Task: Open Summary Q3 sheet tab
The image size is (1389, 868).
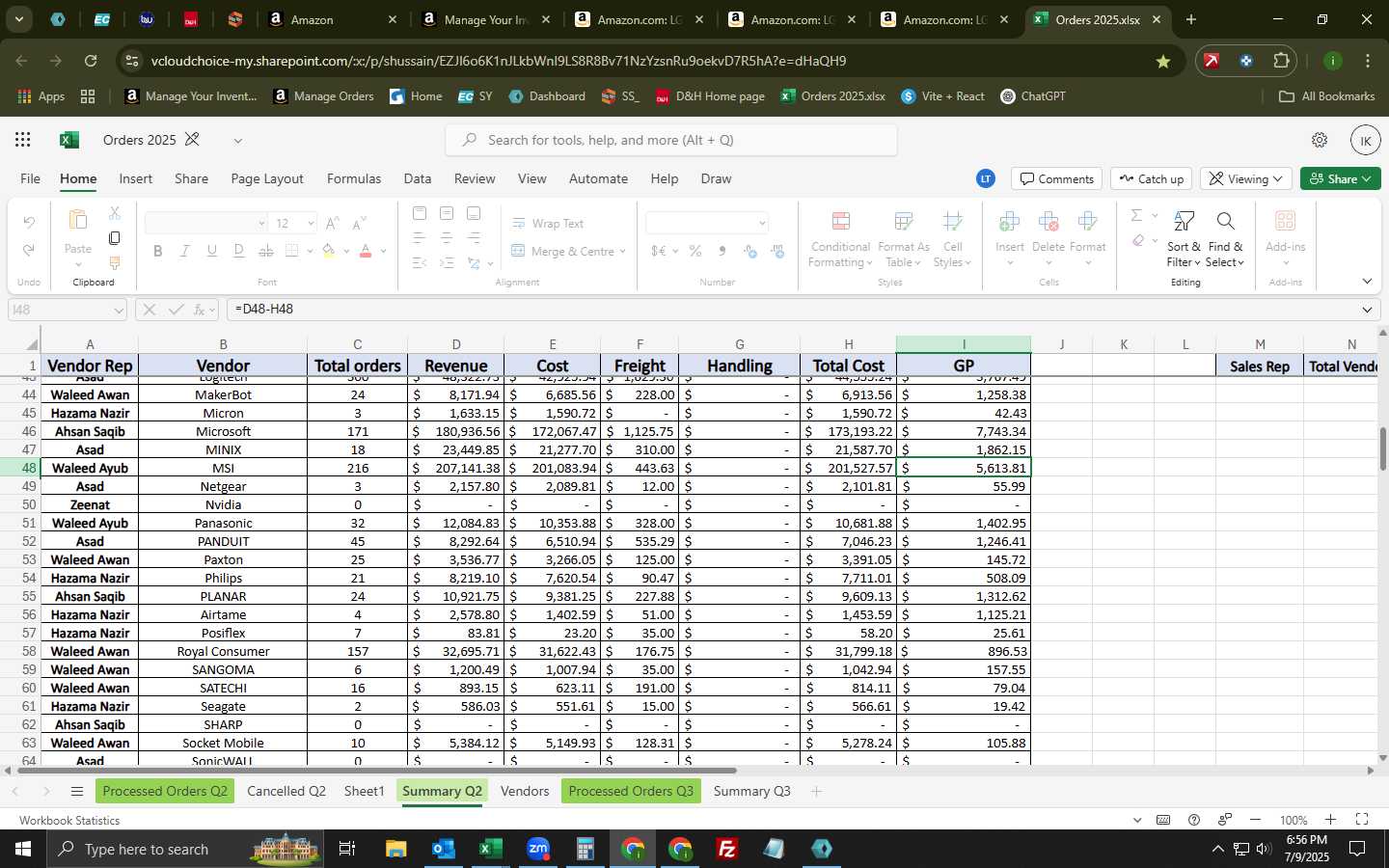Action: [x=751, y=791]
